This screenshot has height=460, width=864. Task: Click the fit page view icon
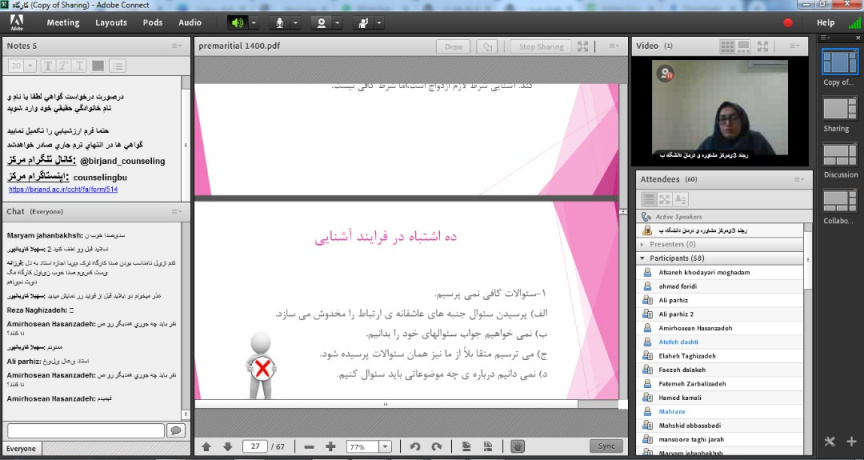pyautogui.click(x=466, y=447)
